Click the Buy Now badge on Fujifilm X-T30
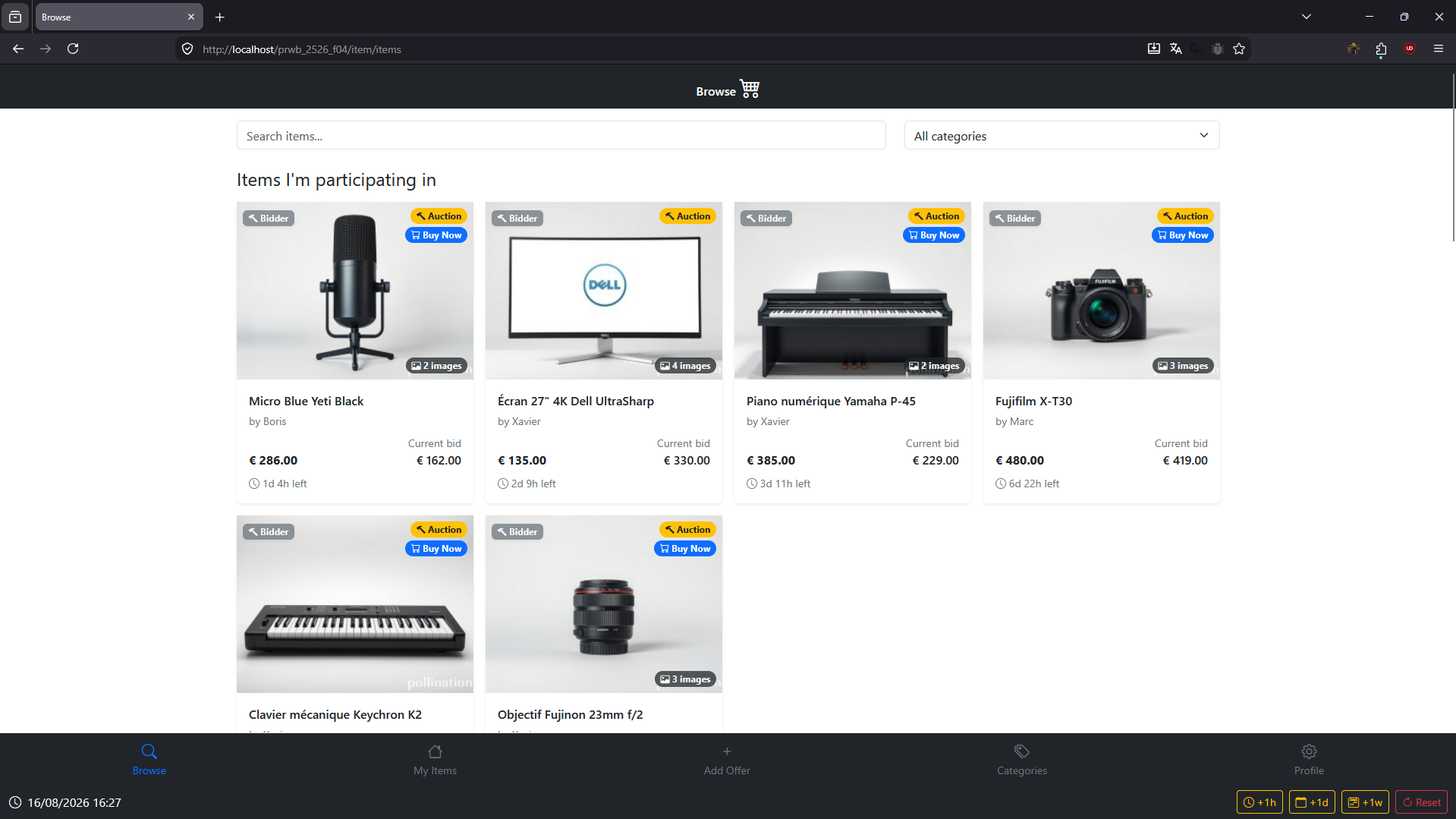 [1183, 235]
